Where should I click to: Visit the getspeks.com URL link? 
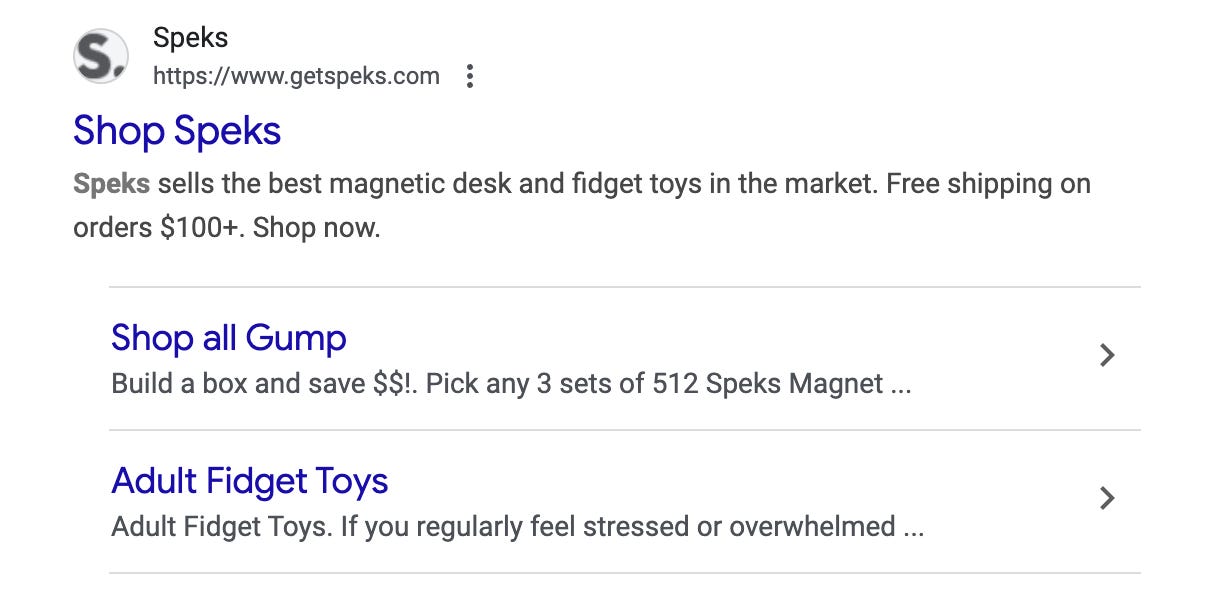click(x=297, y=76)
